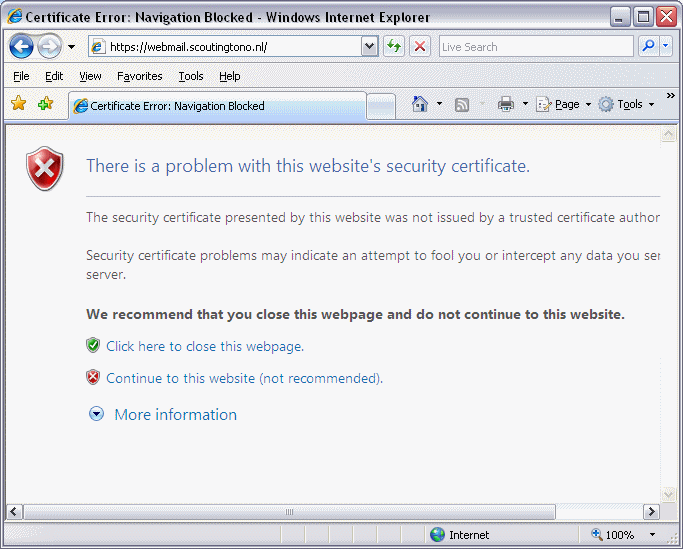Click here to close this webpage link

click(204, 346)
